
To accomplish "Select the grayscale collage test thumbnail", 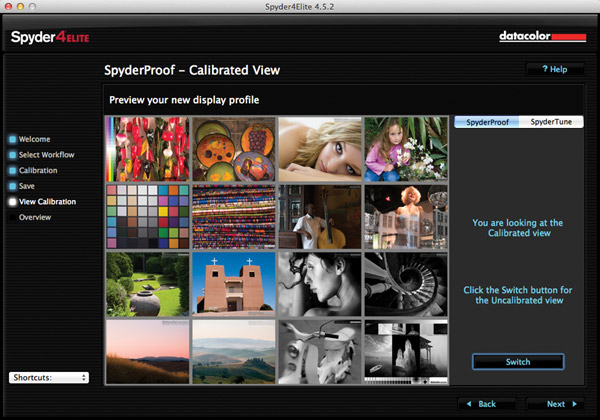I will click(x=406, y=352).
